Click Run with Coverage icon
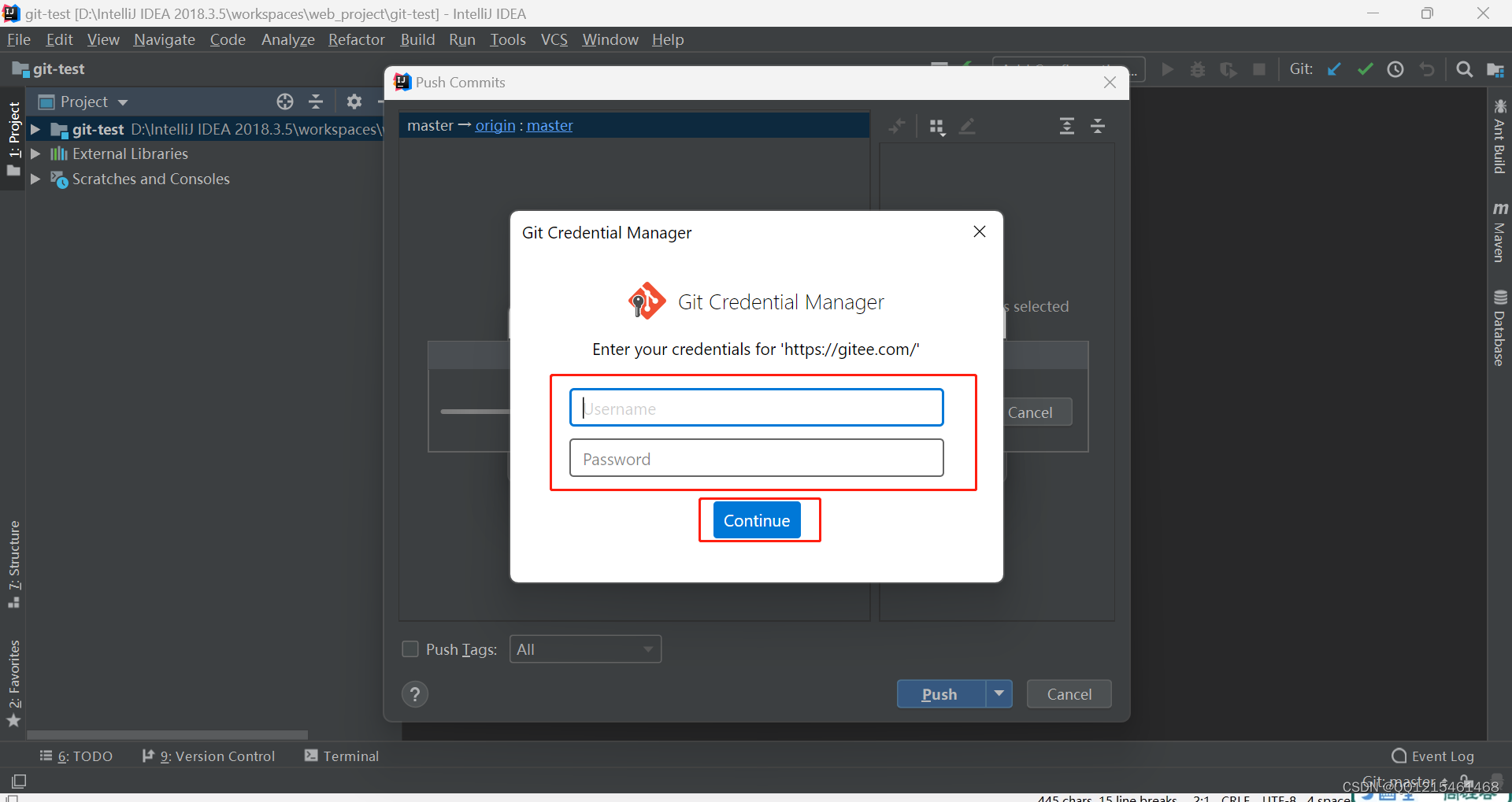This screenshot has width=1512, height=802. point(1228,69)
